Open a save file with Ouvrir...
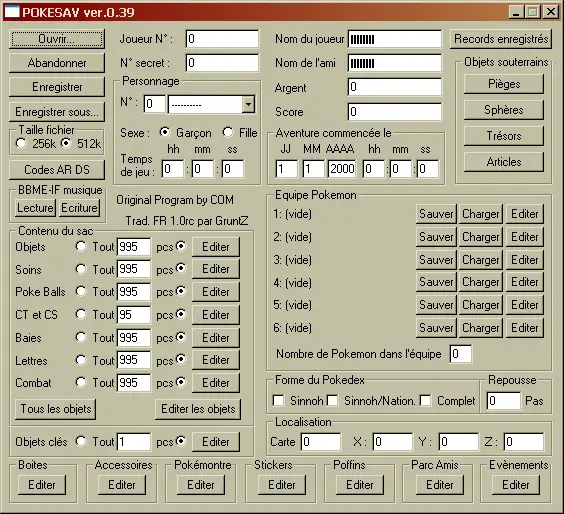This screenshot has width=564, height=514. (x=57, y=39)
